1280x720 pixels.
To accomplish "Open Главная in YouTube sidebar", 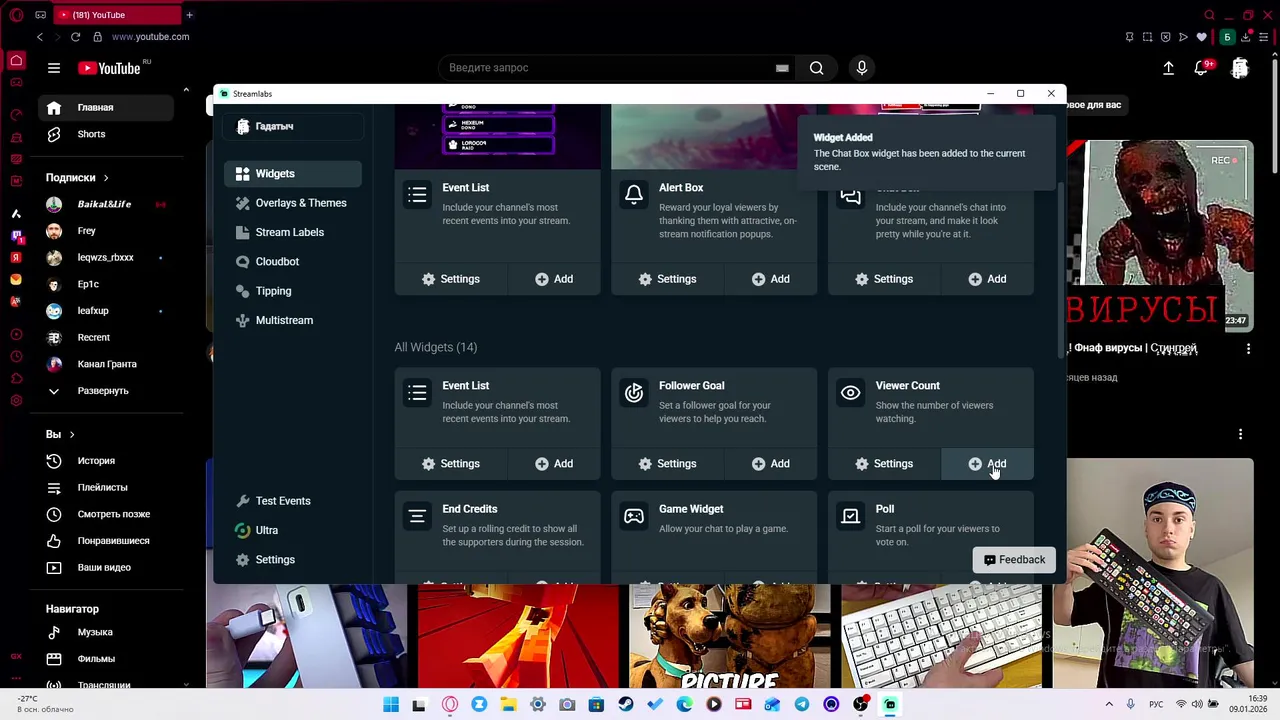I will tap(107, 107).
